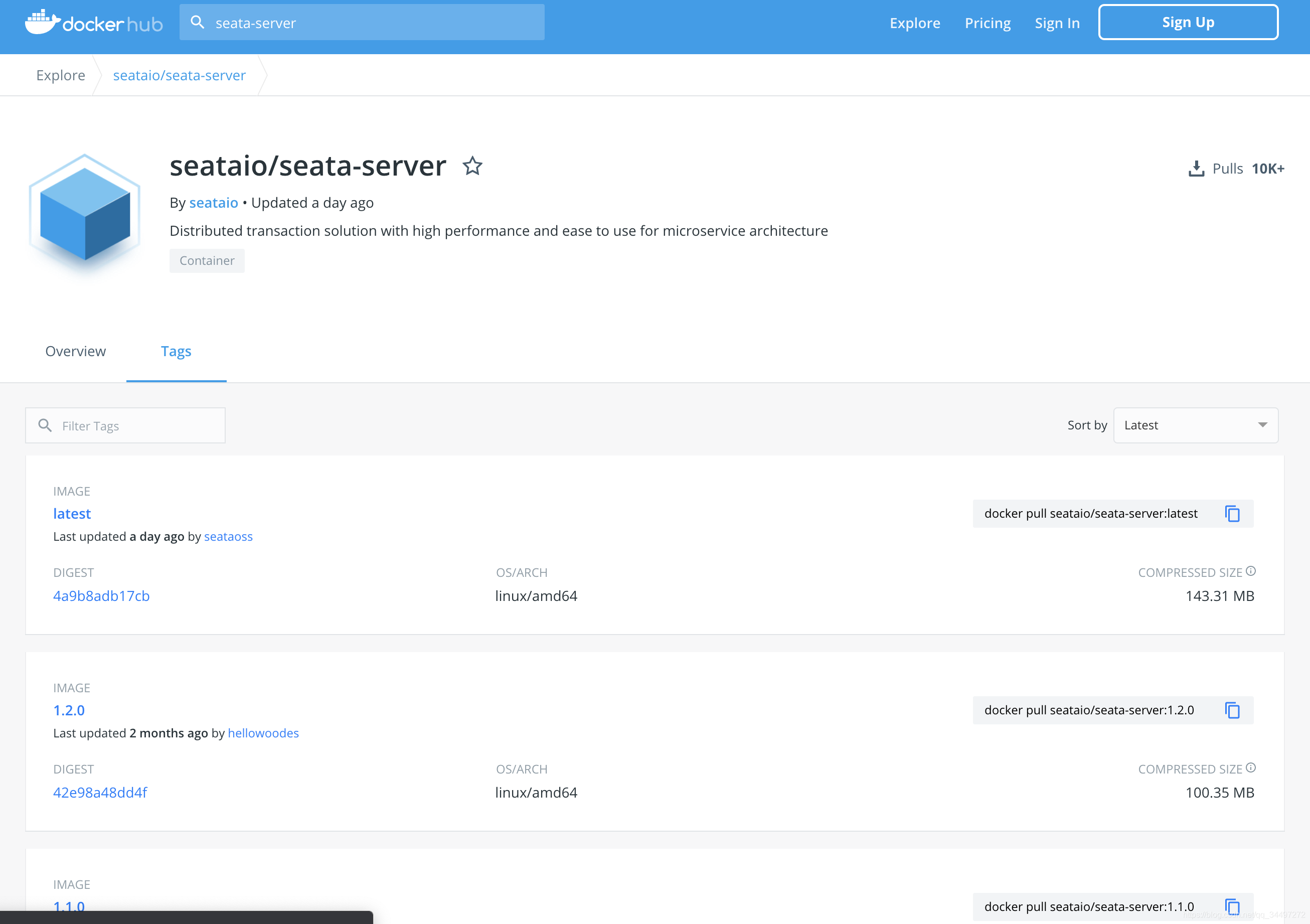Click the compressed size info icon for latest
Image resolution: width=1310 pixels, height=924 pixels.
pos(1251,571)
